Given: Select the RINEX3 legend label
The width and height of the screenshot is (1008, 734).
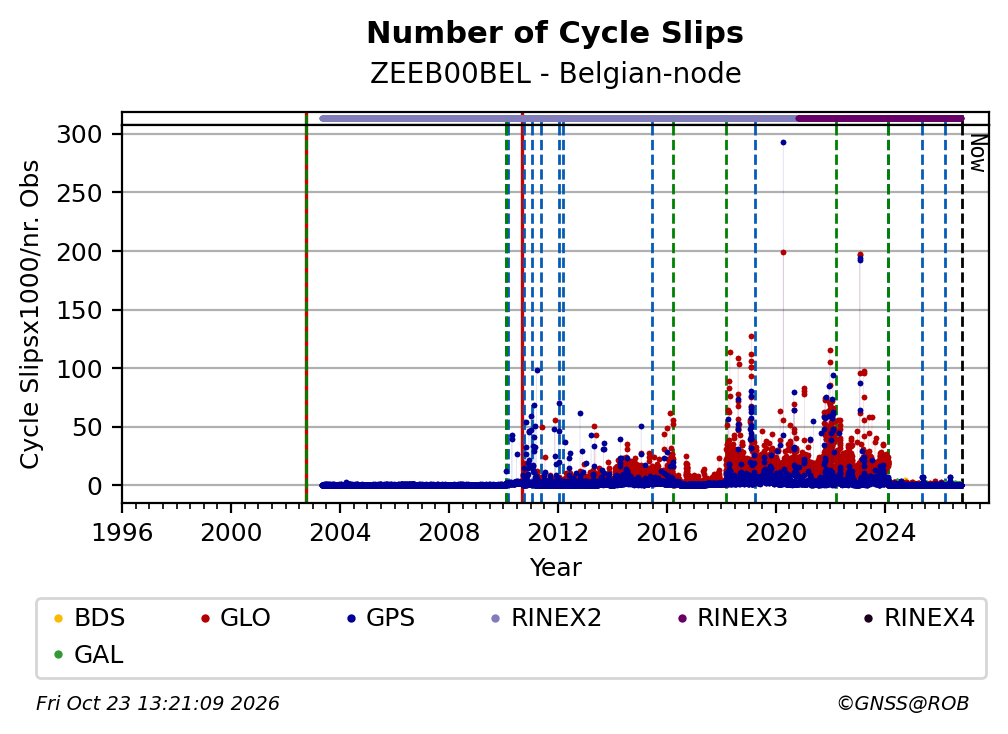Looking at the screenshot, I should tap(742, 618).
